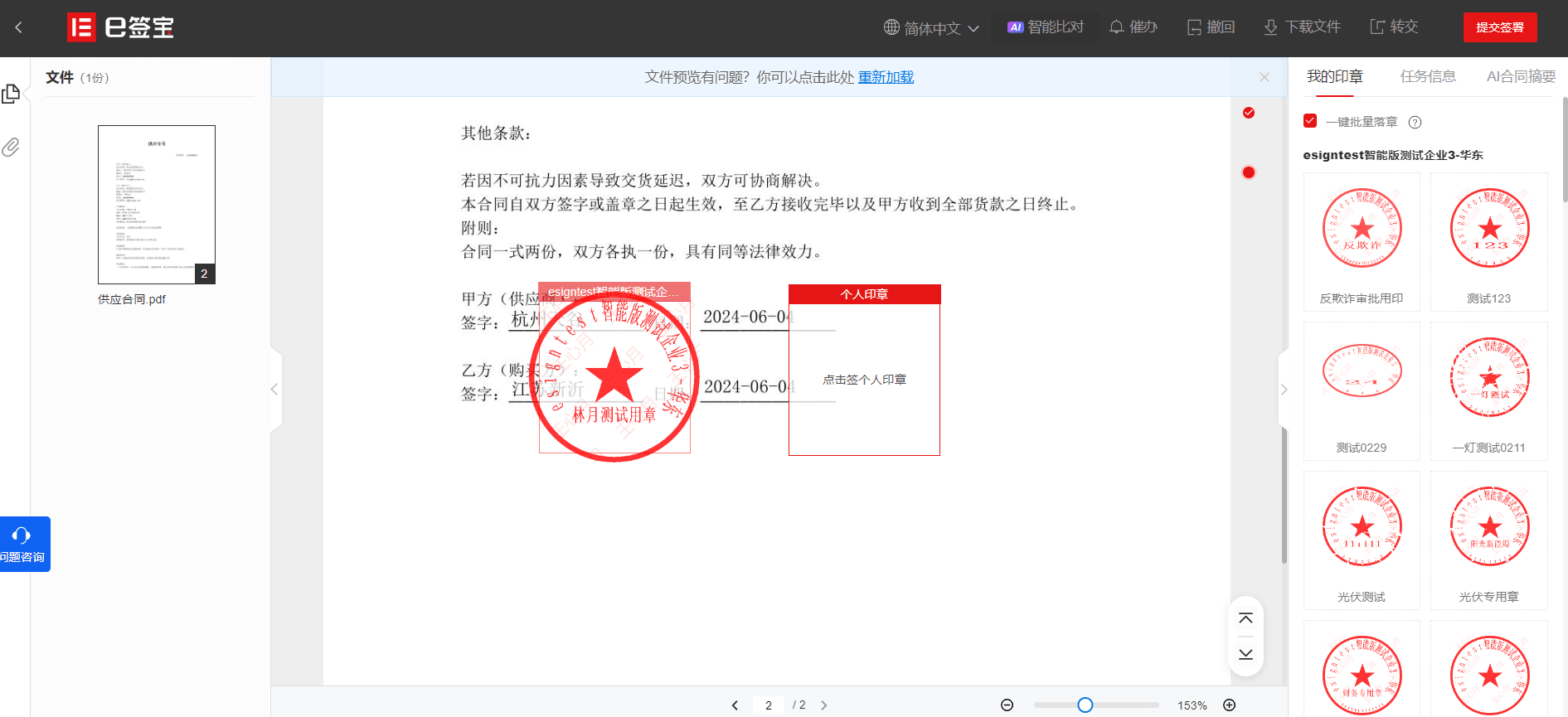Open AI 智能比对
The height and width of the screenshot is (717, 1568).
pos(1045,27)
